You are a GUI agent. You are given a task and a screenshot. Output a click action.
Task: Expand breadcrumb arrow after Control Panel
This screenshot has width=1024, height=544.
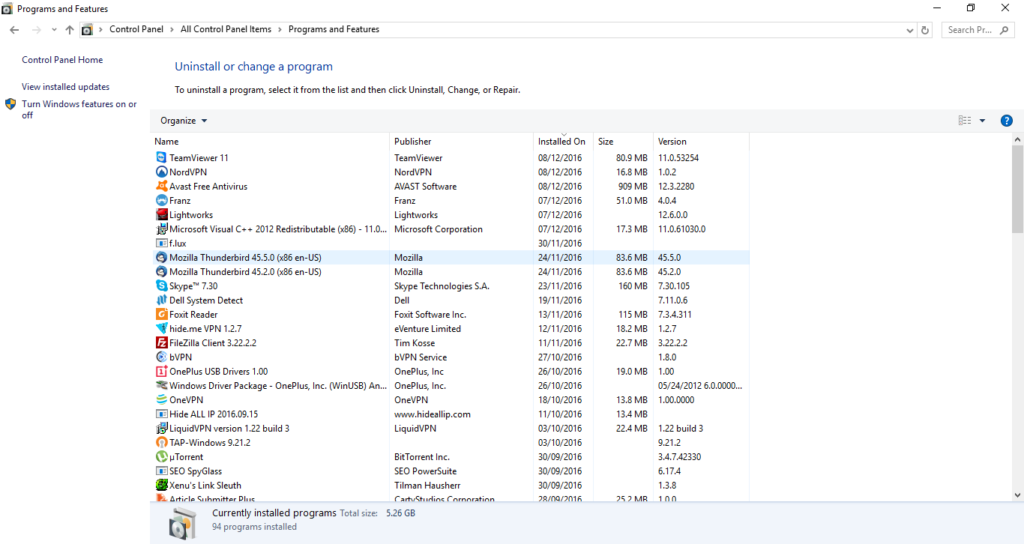pos(172,29)
